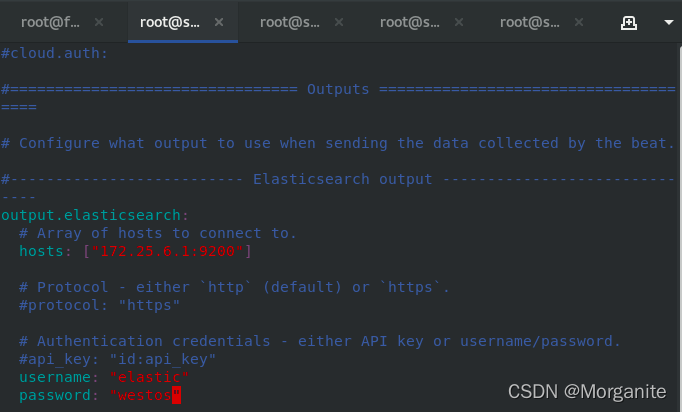Place cursor on output.elasticsearch: line
682x412 pixels.
(95, 215)
